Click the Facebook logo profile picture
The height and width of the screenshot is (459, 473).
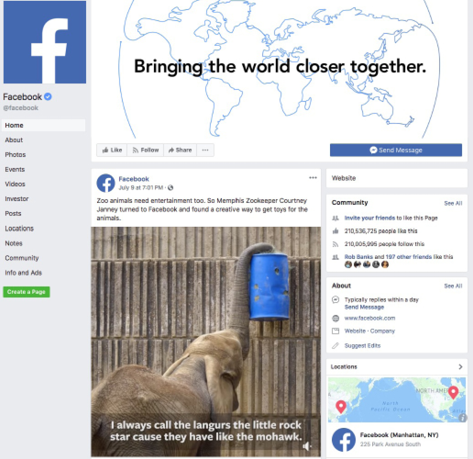point(45,42)
